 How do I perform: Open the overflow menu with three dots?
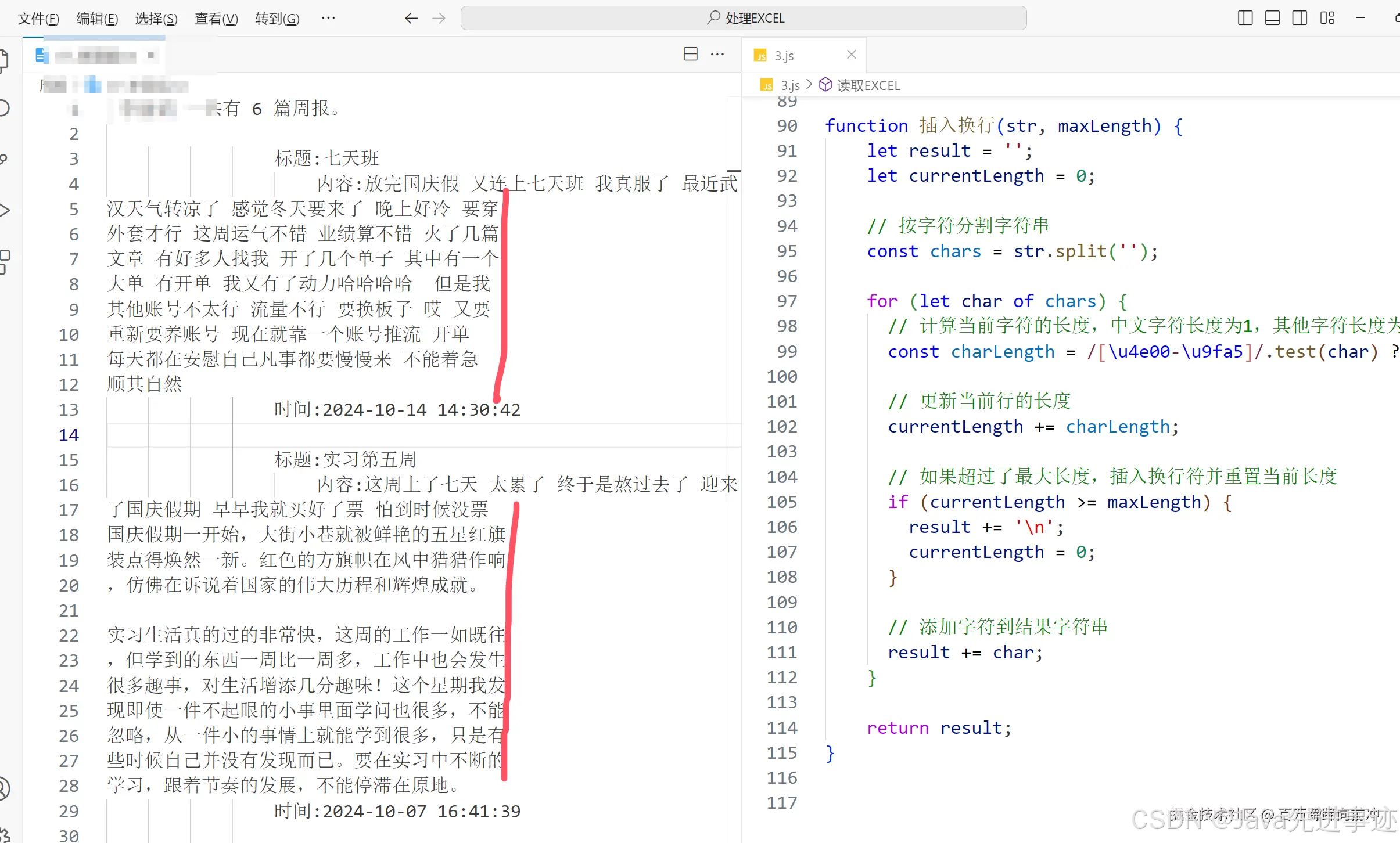(x=328, y=18)
